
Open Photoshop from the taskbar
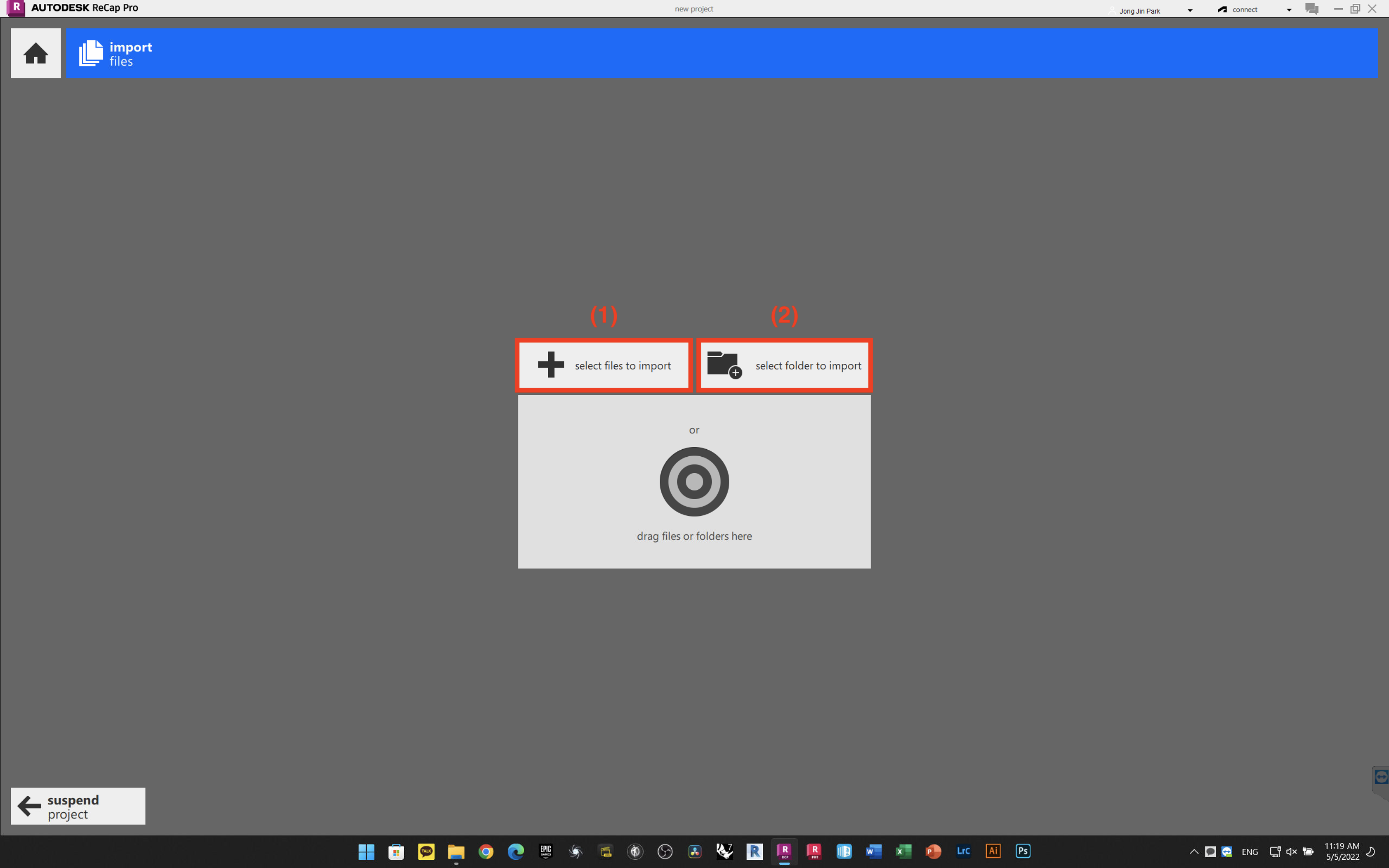[1023, 851]
